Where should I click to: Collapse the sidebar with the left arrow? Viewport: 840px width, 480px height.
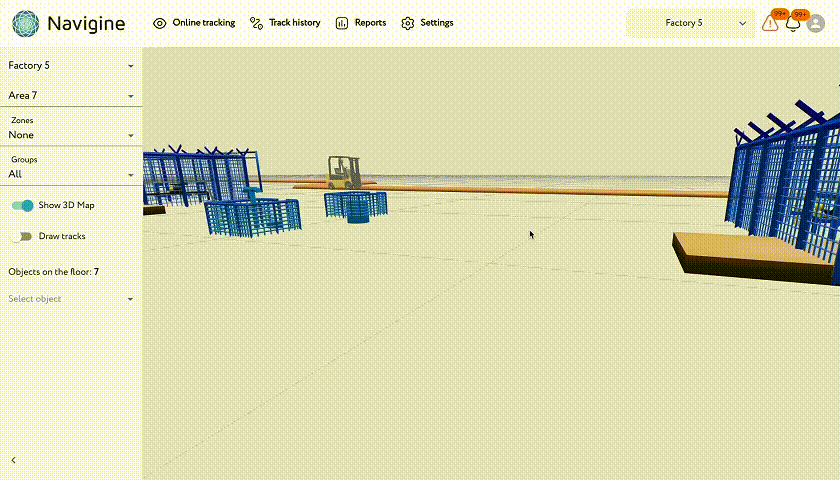pyautogui.click(x=13, y=460)
